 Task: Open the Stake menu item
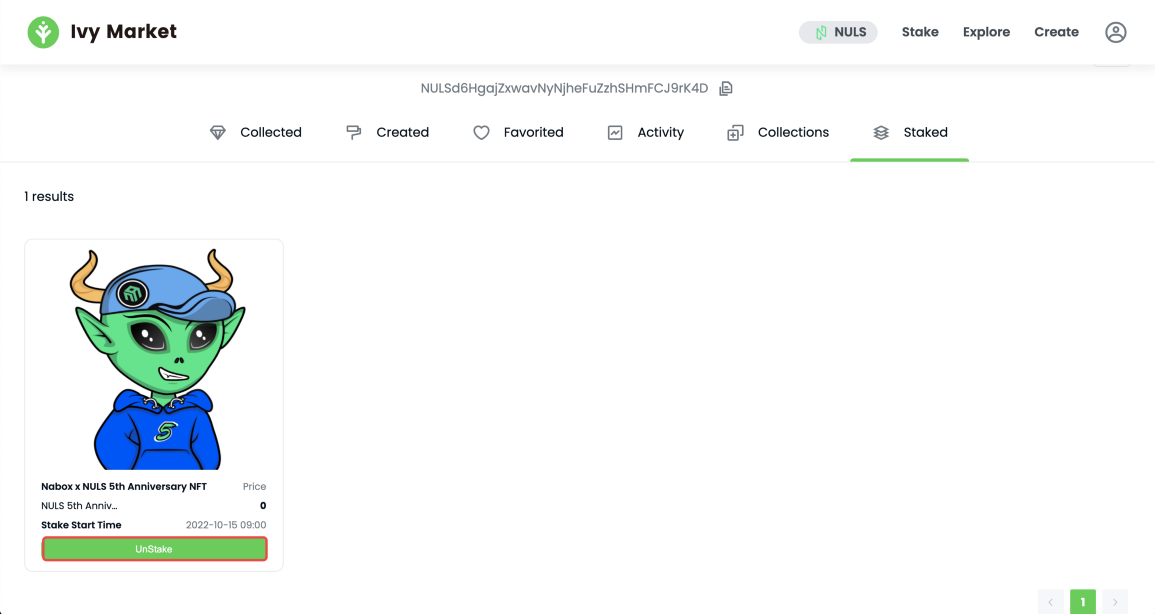pyautogui.click(x=920, y=32)
